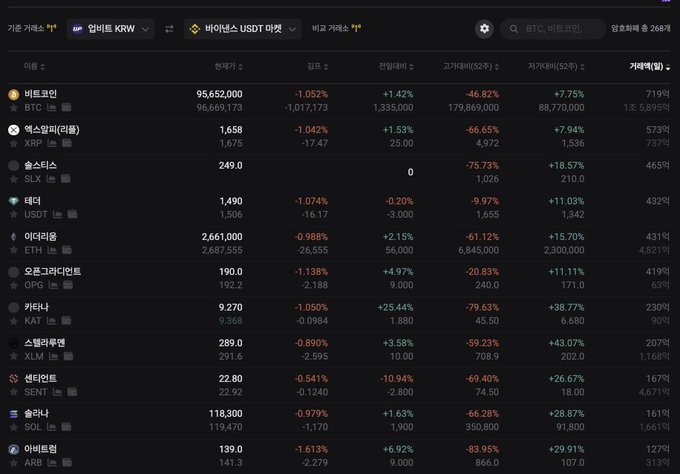The image size is (680, 474).
Task: Open chart icon for XRP row
Action: [52, 143]
